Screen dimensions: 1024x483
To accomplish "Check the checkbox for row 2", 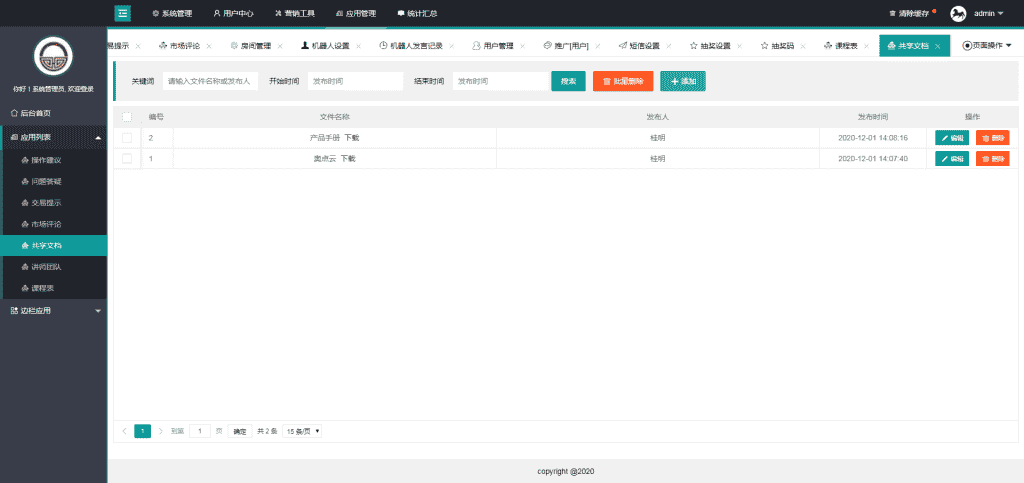I will coord(127,138).
